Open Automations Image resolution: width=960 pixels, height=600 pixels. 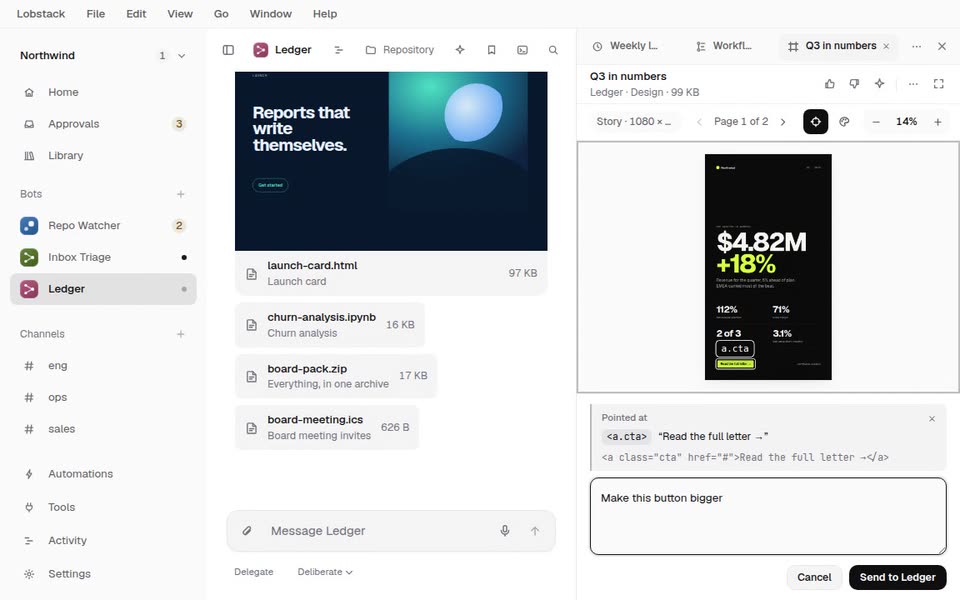103,474
